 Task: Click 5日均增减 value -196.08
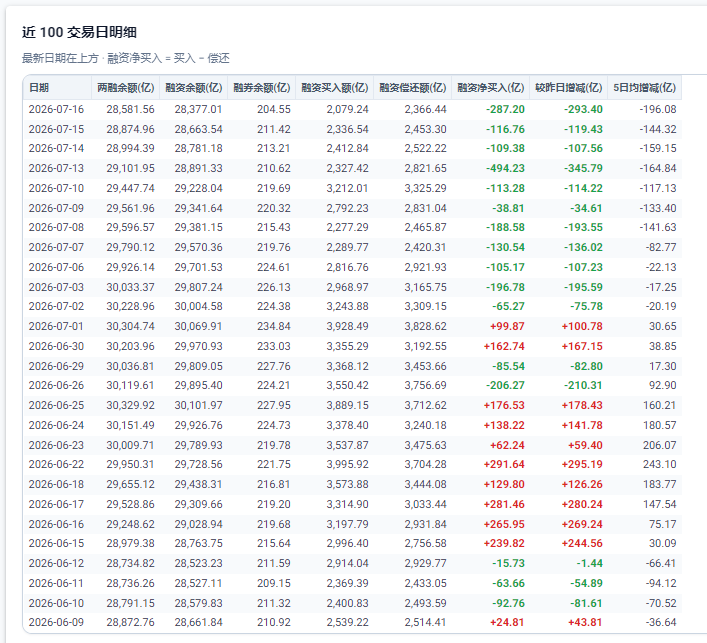point(658,110)
